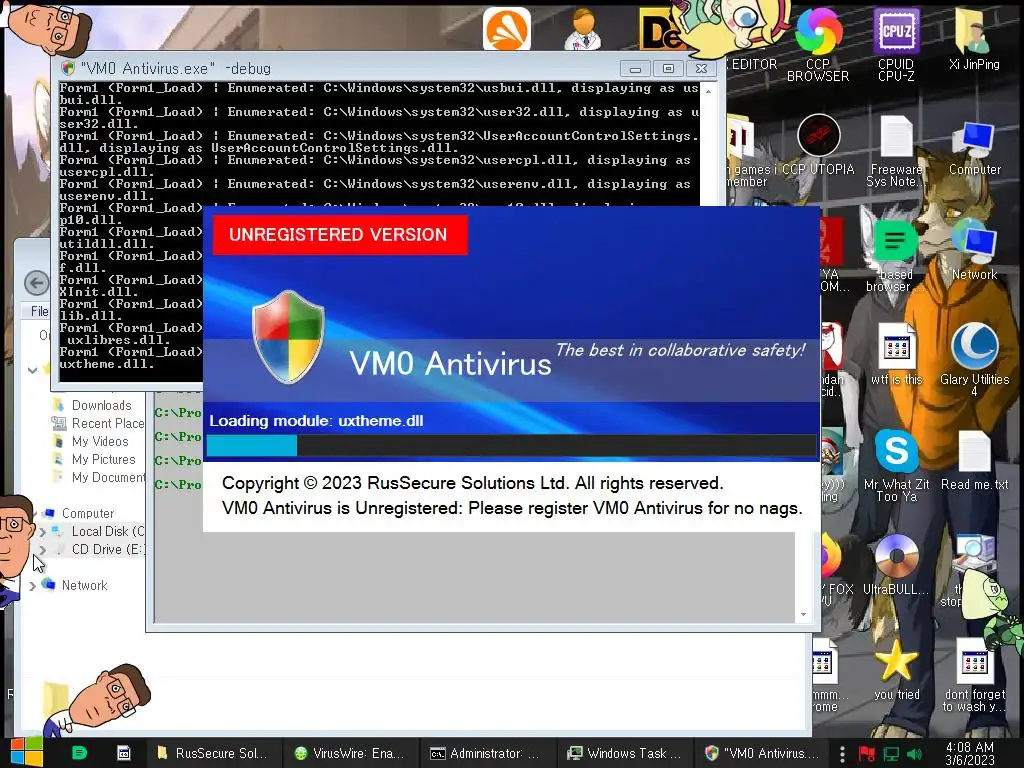Launch CPUID CPU-Z desktop shortcut
This screenshot has width=1024, height=768.
click(x=896, y=44)
